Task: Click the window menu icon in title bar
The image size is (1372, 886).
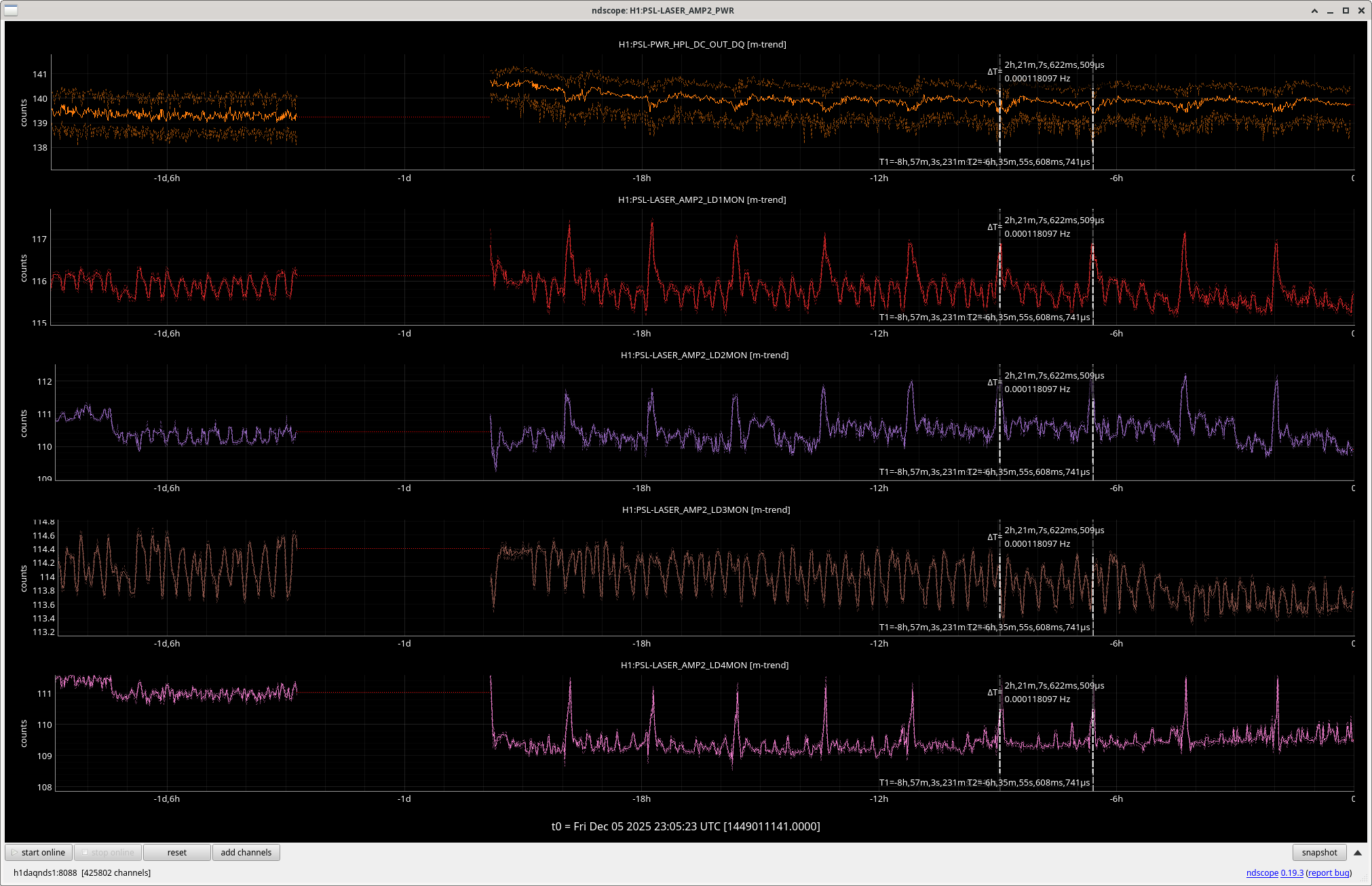Action: click(x=11, y=10)
